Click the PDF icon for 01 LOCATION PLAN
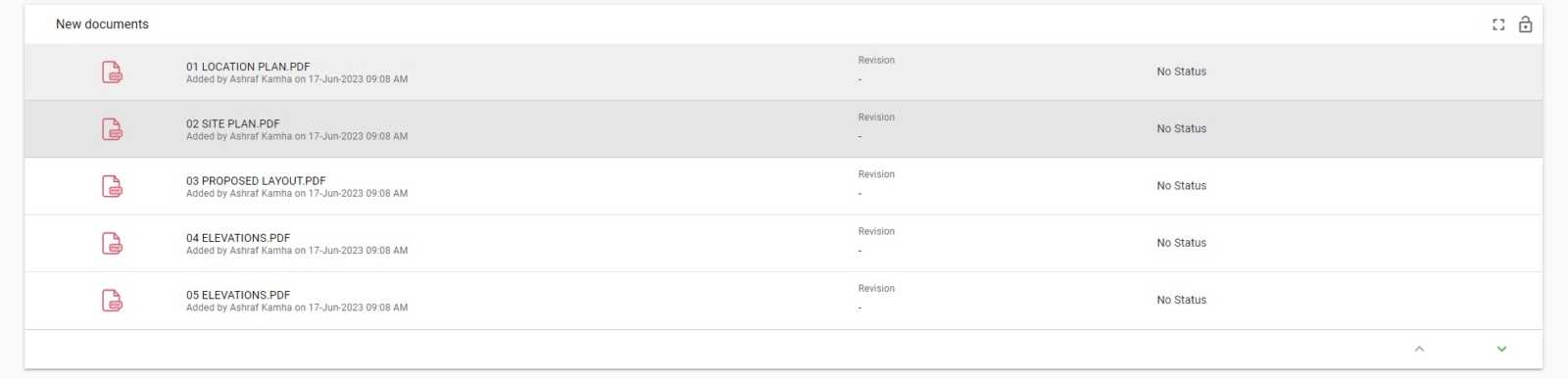 (113, 71)
